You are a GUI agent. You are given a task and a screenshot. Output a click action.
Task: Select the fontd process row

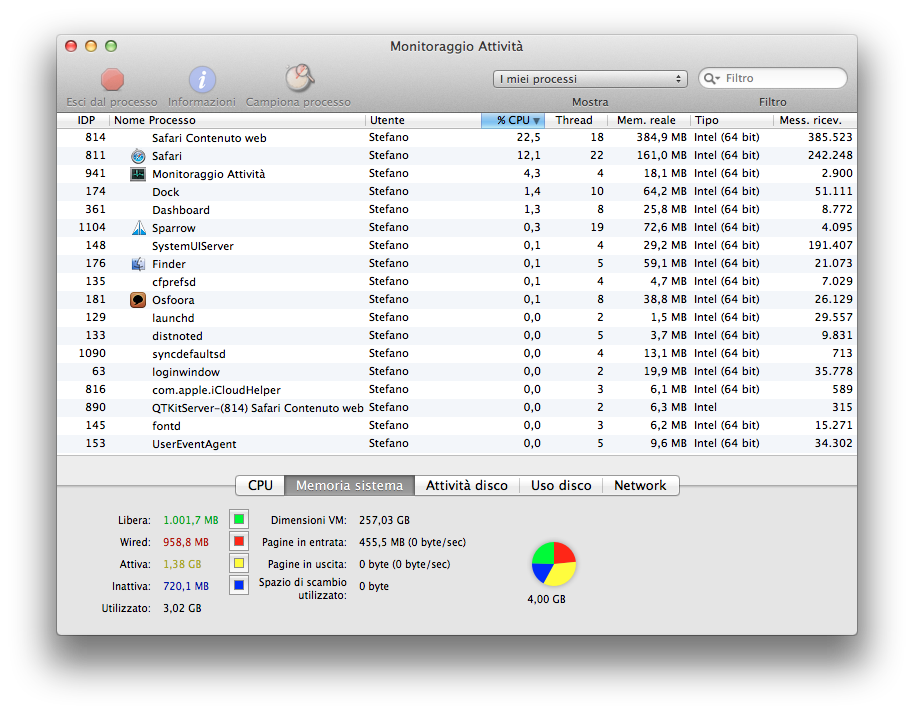point(457,425)
